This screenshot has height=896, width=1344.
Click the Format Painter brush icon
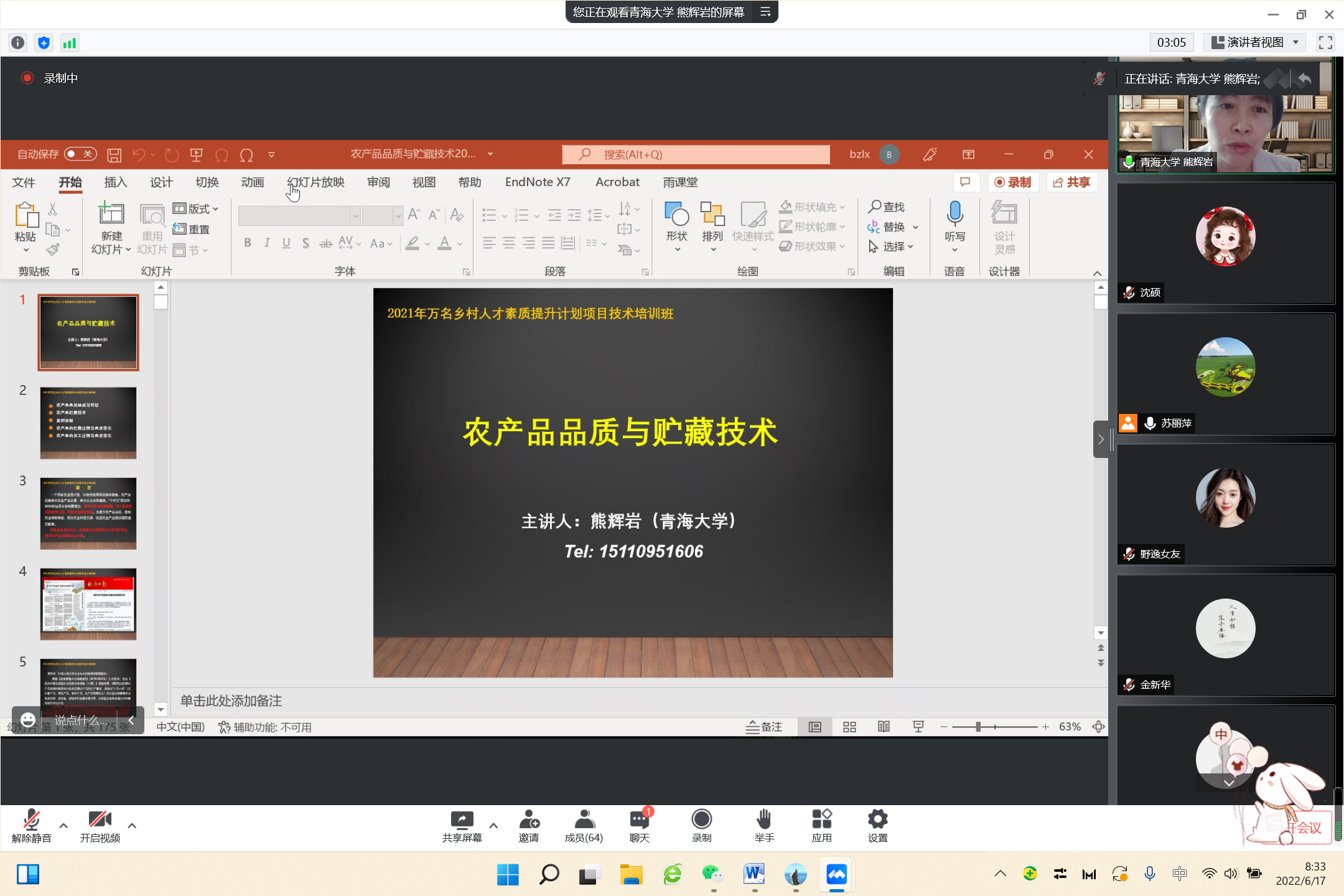coord(53,250)
